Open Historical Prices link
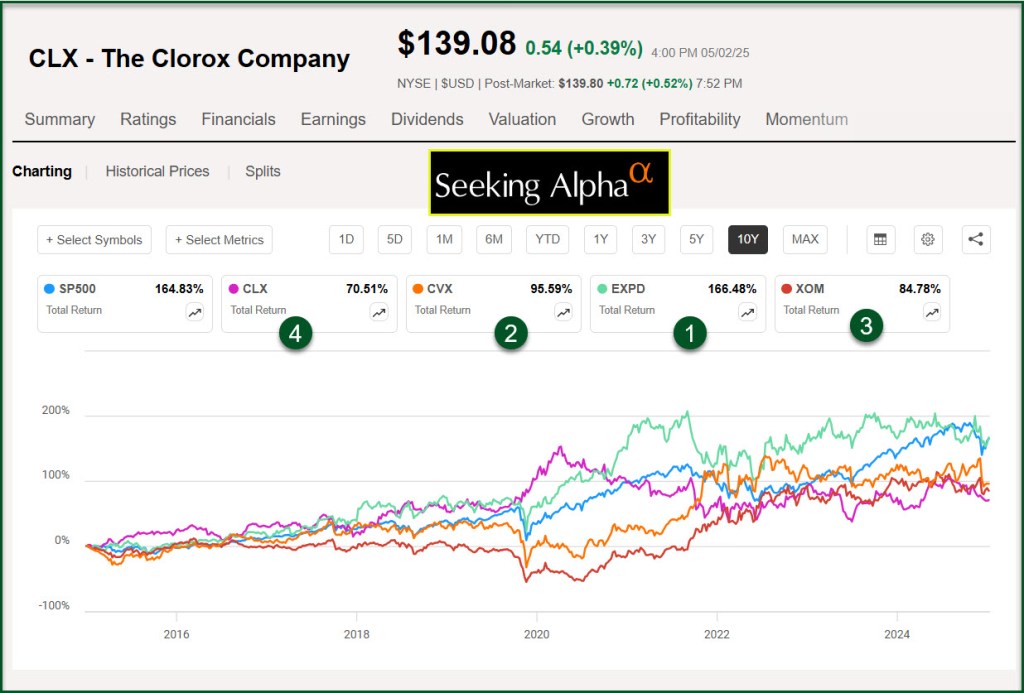 (x=157, y=171)
